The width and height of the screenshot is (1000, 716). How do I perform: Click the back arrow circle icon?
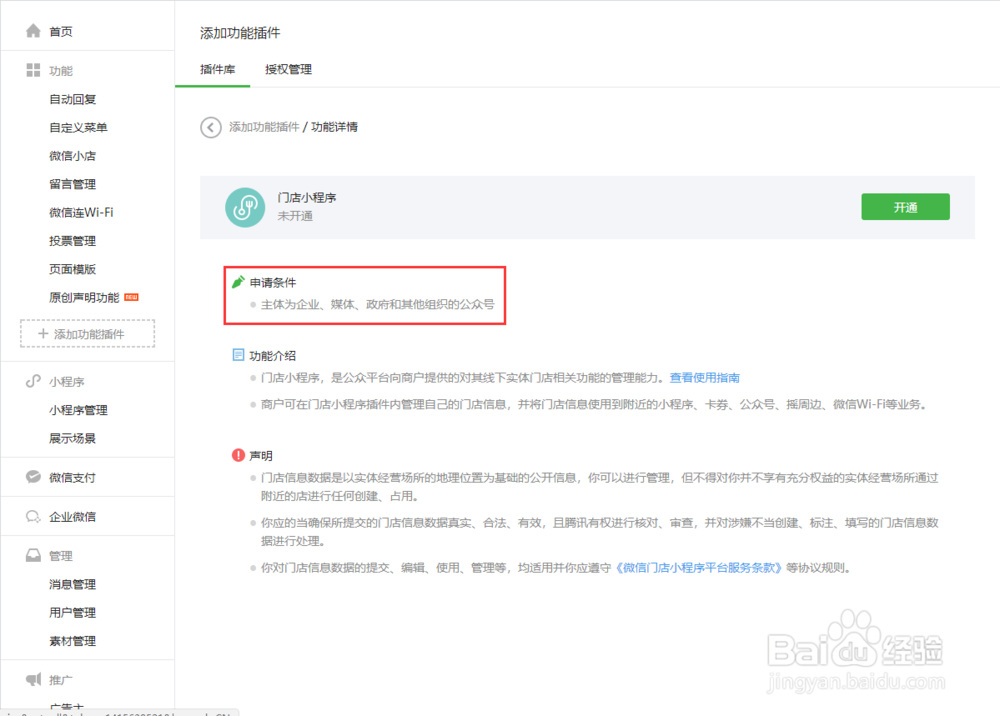(x=210, y=128)
